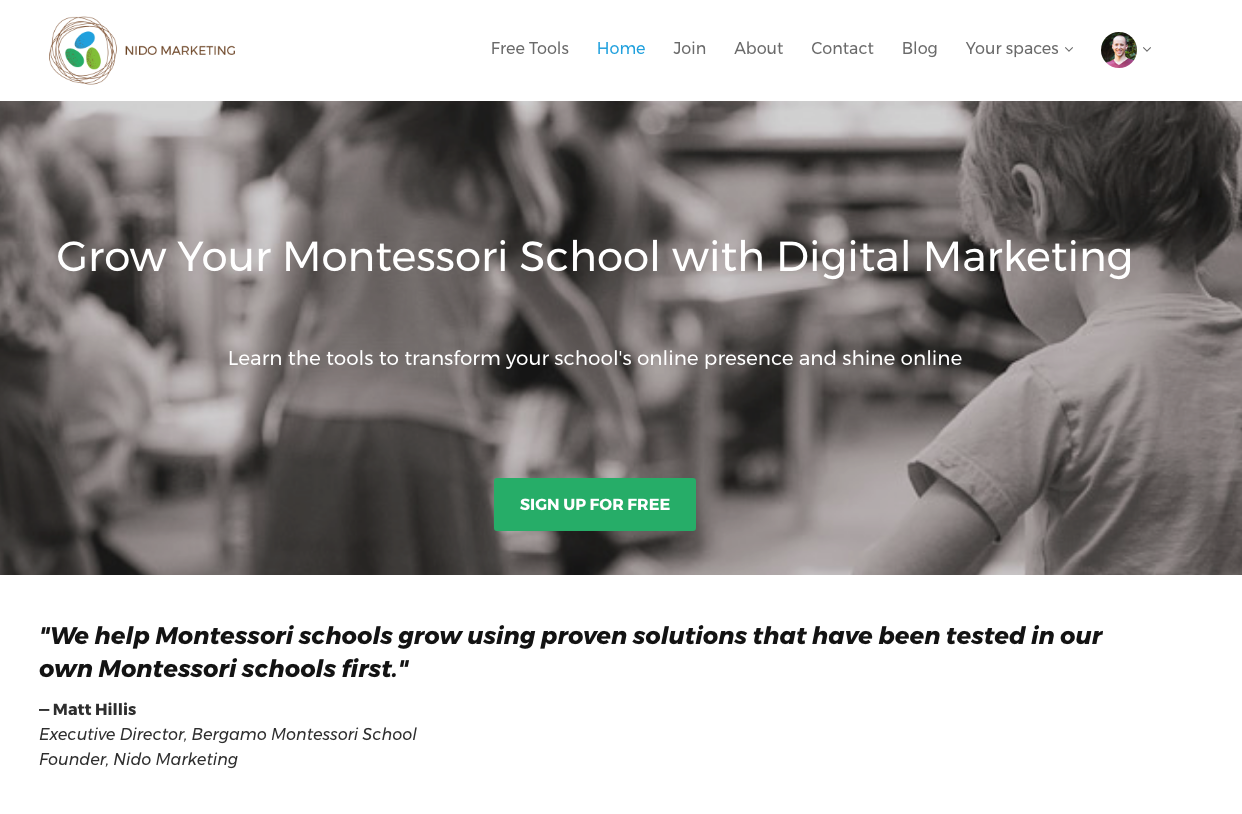Click Executive Director, Bergamo Montessori School text

(x=228, y=734)
